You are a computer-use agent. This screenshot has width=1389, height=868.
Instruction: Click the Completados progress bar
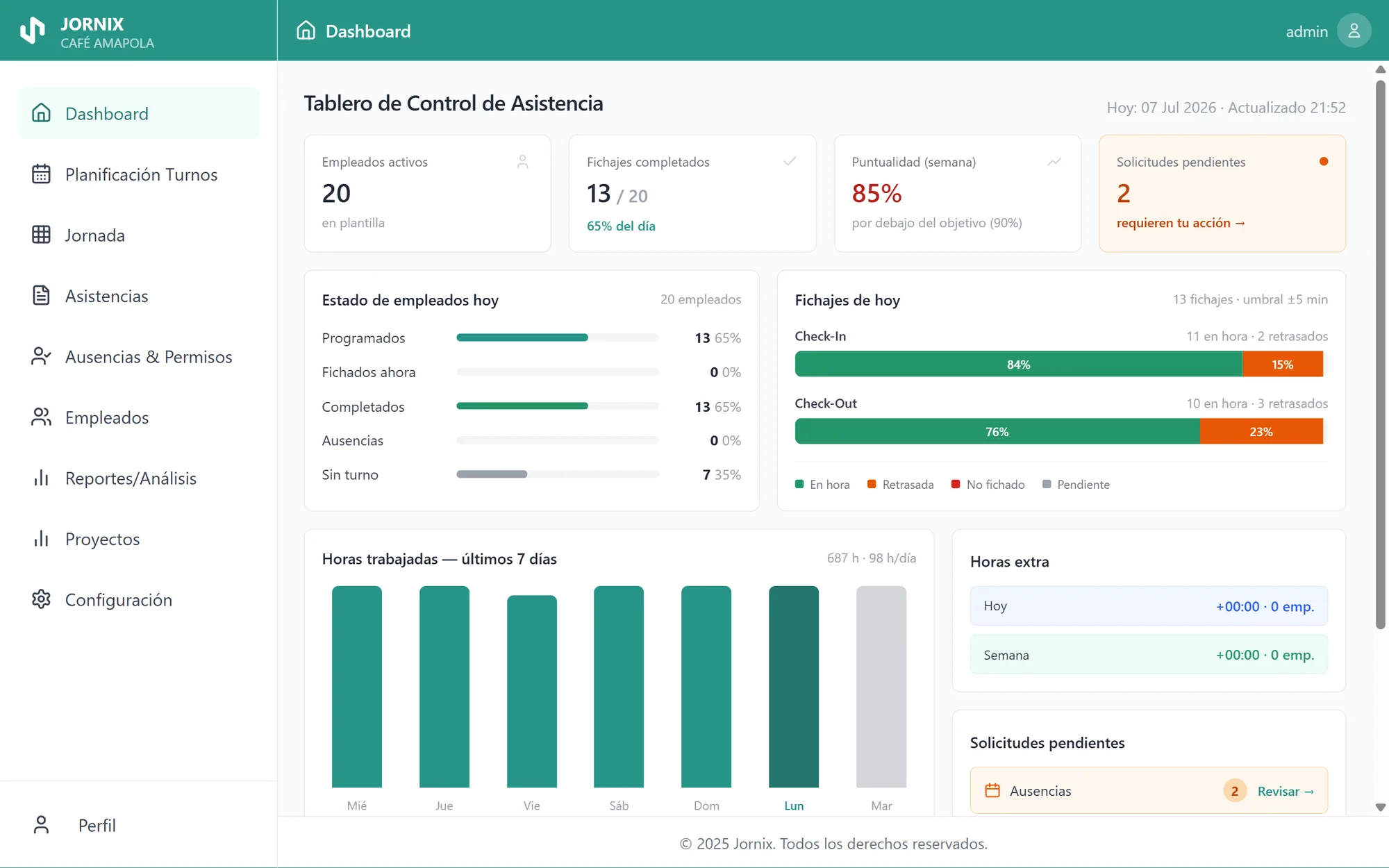557,406
